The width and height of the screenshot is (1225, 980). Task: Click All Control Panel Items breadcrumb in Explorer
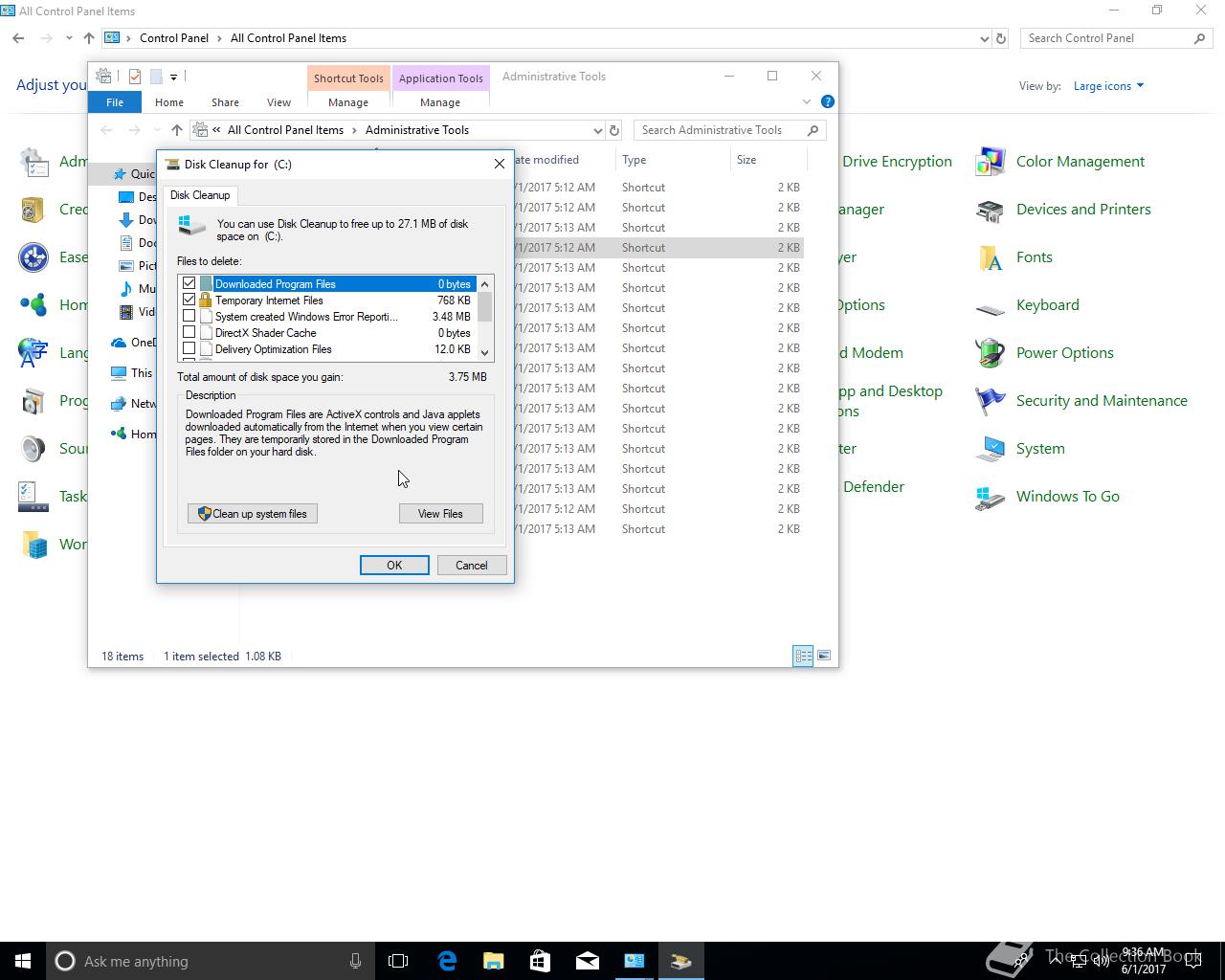click(285, 130)
